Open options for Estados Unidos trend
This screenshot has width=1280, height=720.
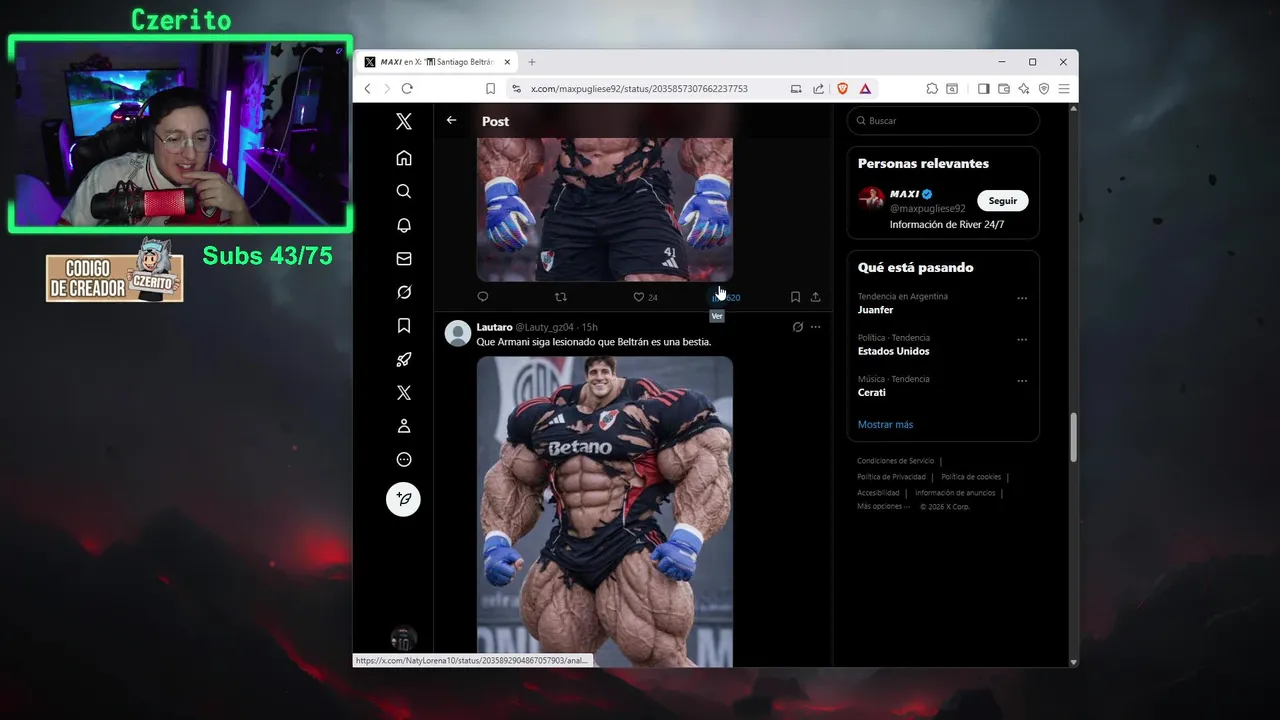(1022, 339)
